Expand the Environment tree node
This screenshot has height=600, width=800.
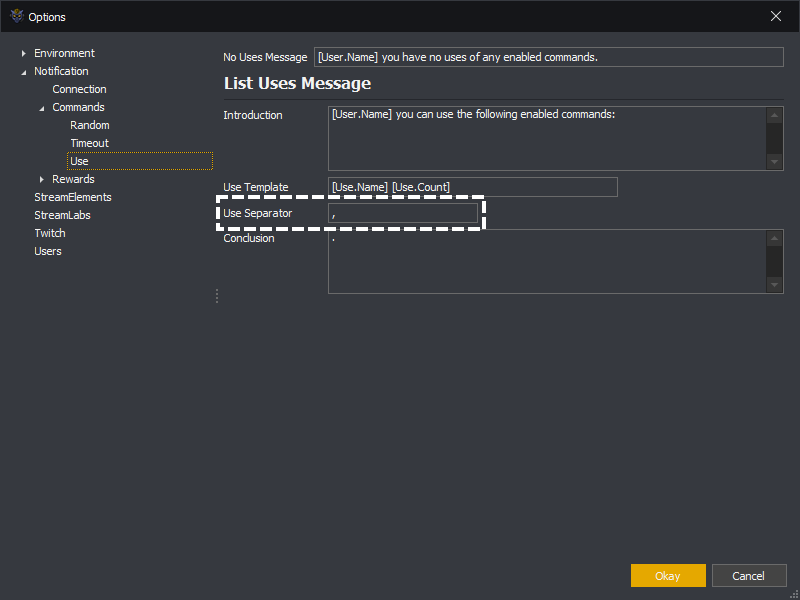23,53
